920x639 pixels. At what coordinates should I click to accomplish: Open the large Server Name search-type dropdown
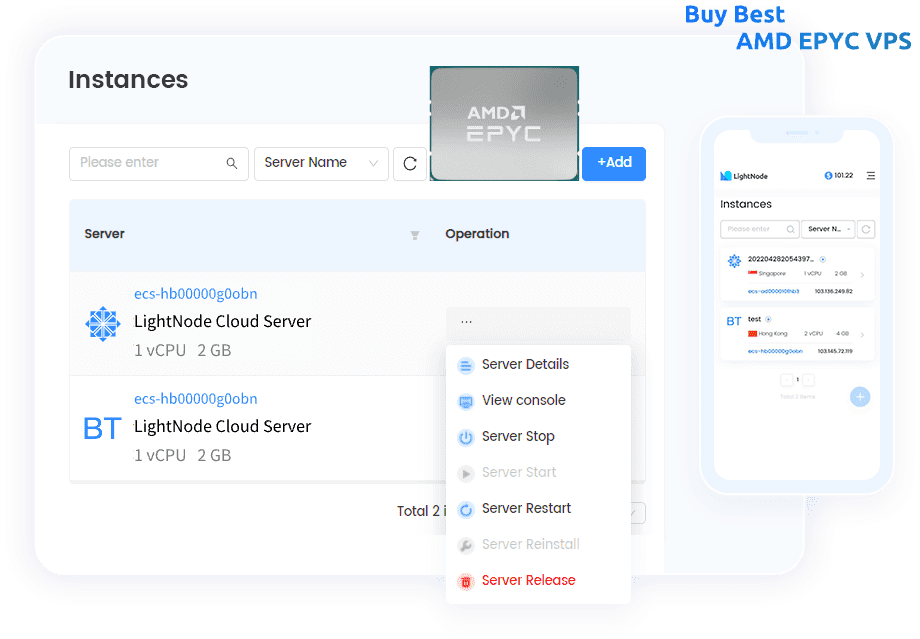click(321, 164)
